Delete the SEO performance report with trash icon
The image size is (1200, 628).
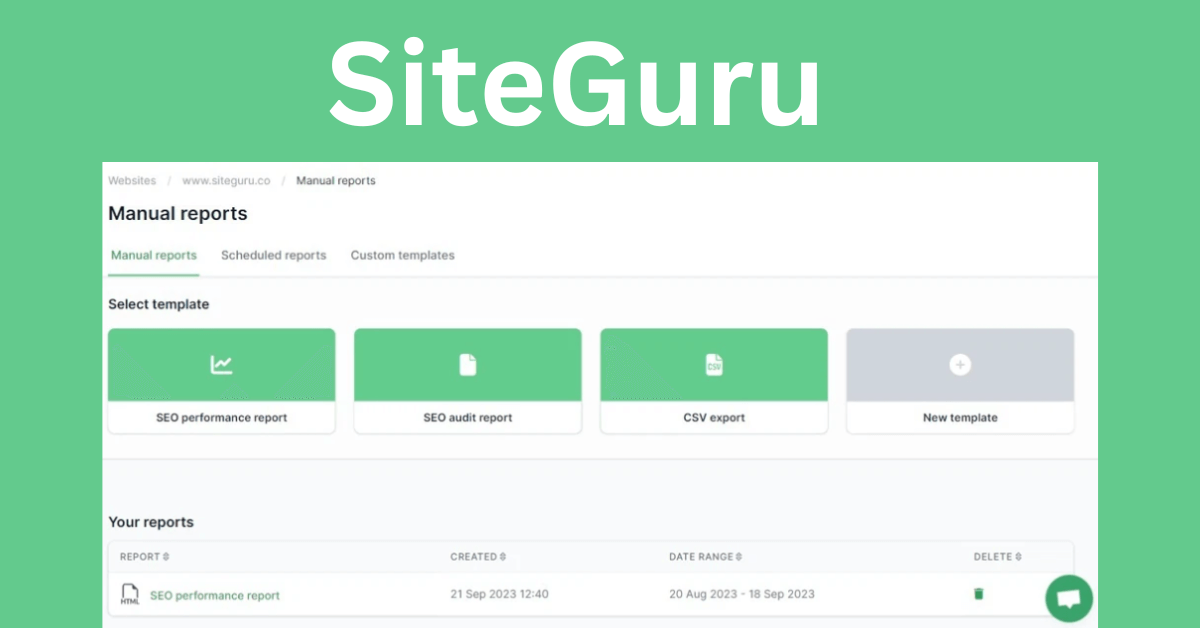click(x=978, y=594)
